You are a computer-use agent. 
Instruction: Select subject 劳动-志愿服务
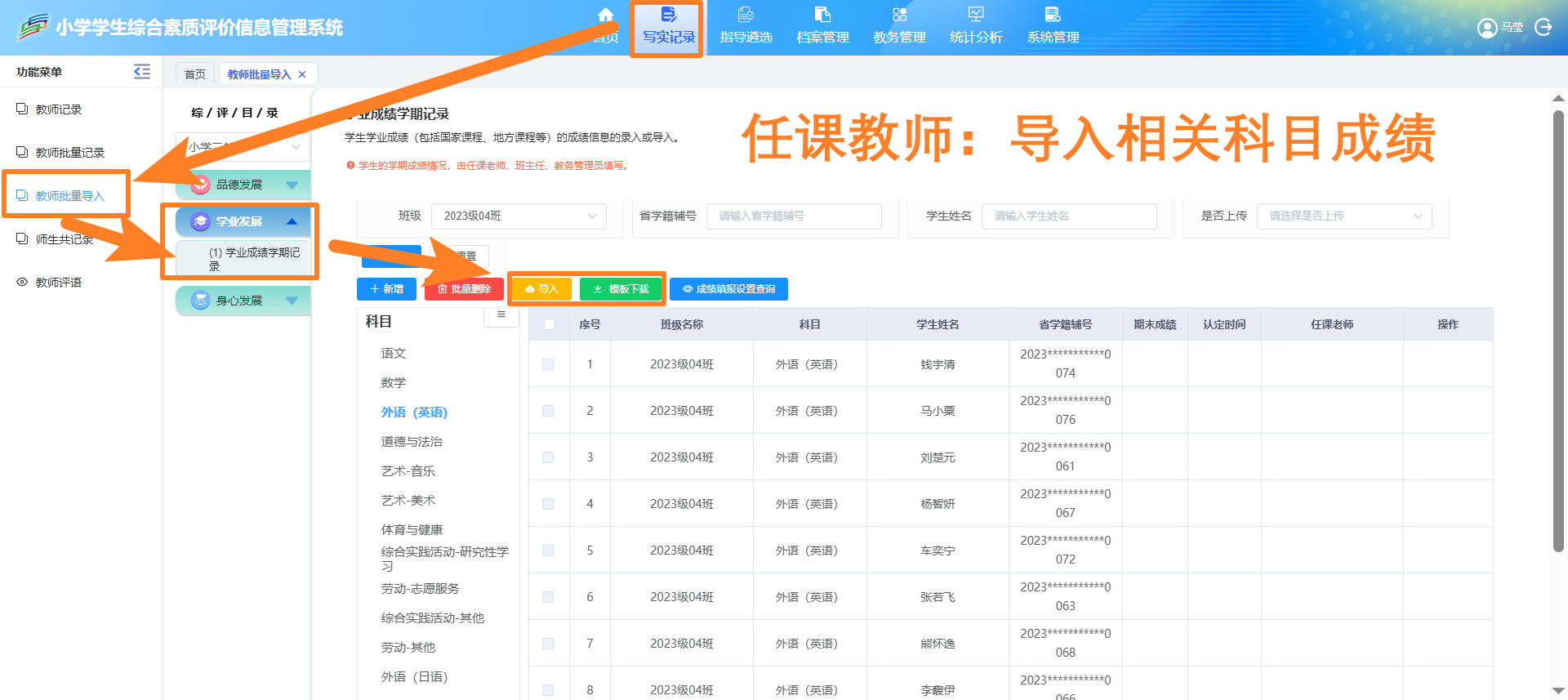(x=421, y=589)
